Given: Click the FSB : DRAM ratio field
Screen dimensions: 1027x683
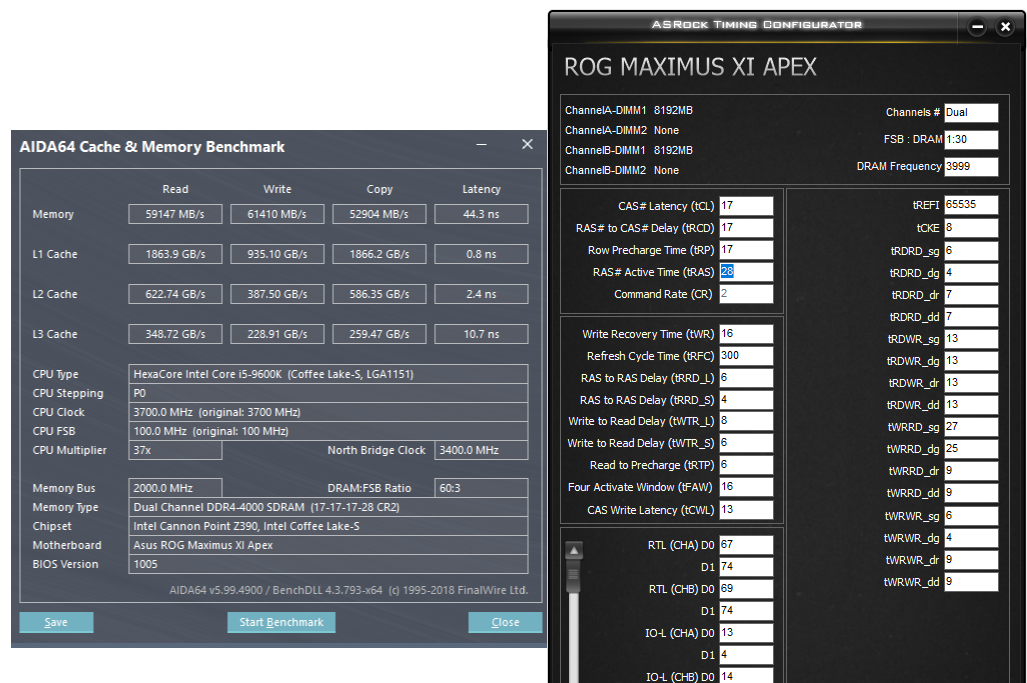Looking at the screenshot, I should pyautogui.click(x=971, y=139).
